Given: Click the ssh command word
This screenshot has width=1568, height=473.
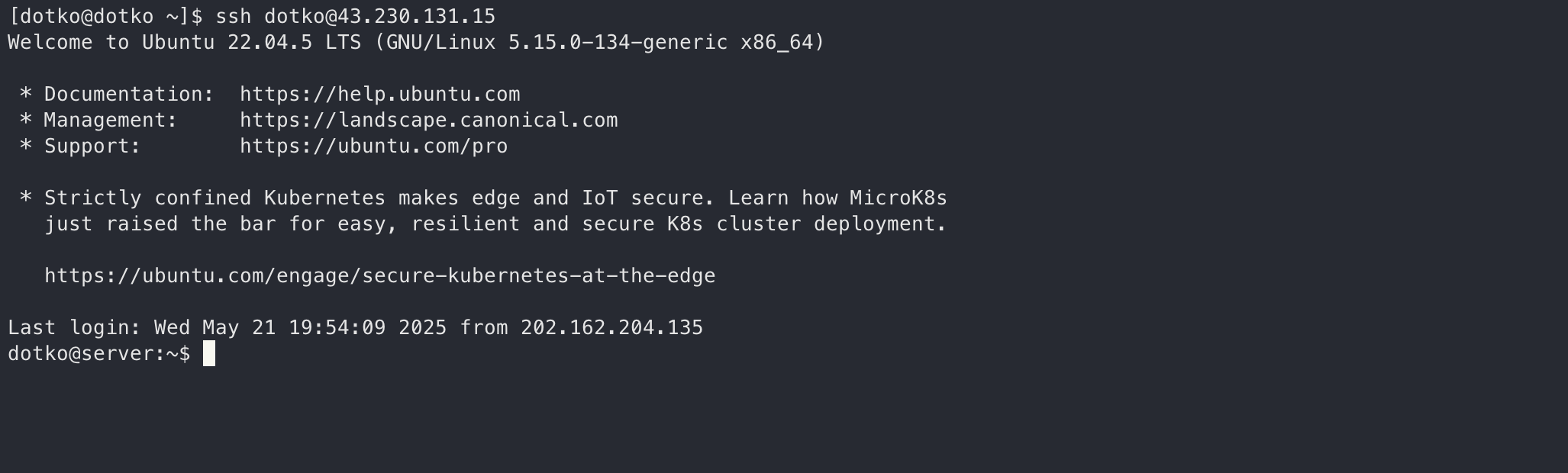Looking at the screenshot, I should tap(233, 16).
